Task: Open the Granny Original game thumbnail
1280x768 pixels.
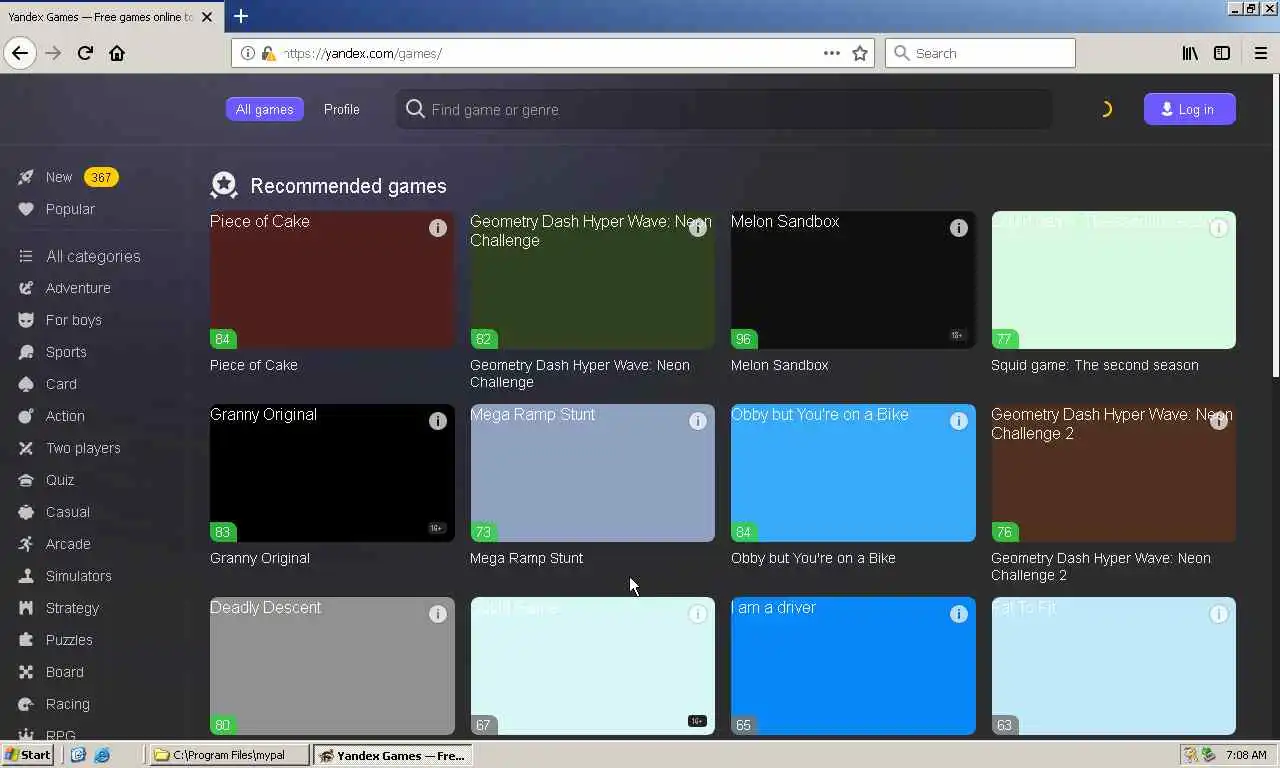Action: click(x=332, y=473)
